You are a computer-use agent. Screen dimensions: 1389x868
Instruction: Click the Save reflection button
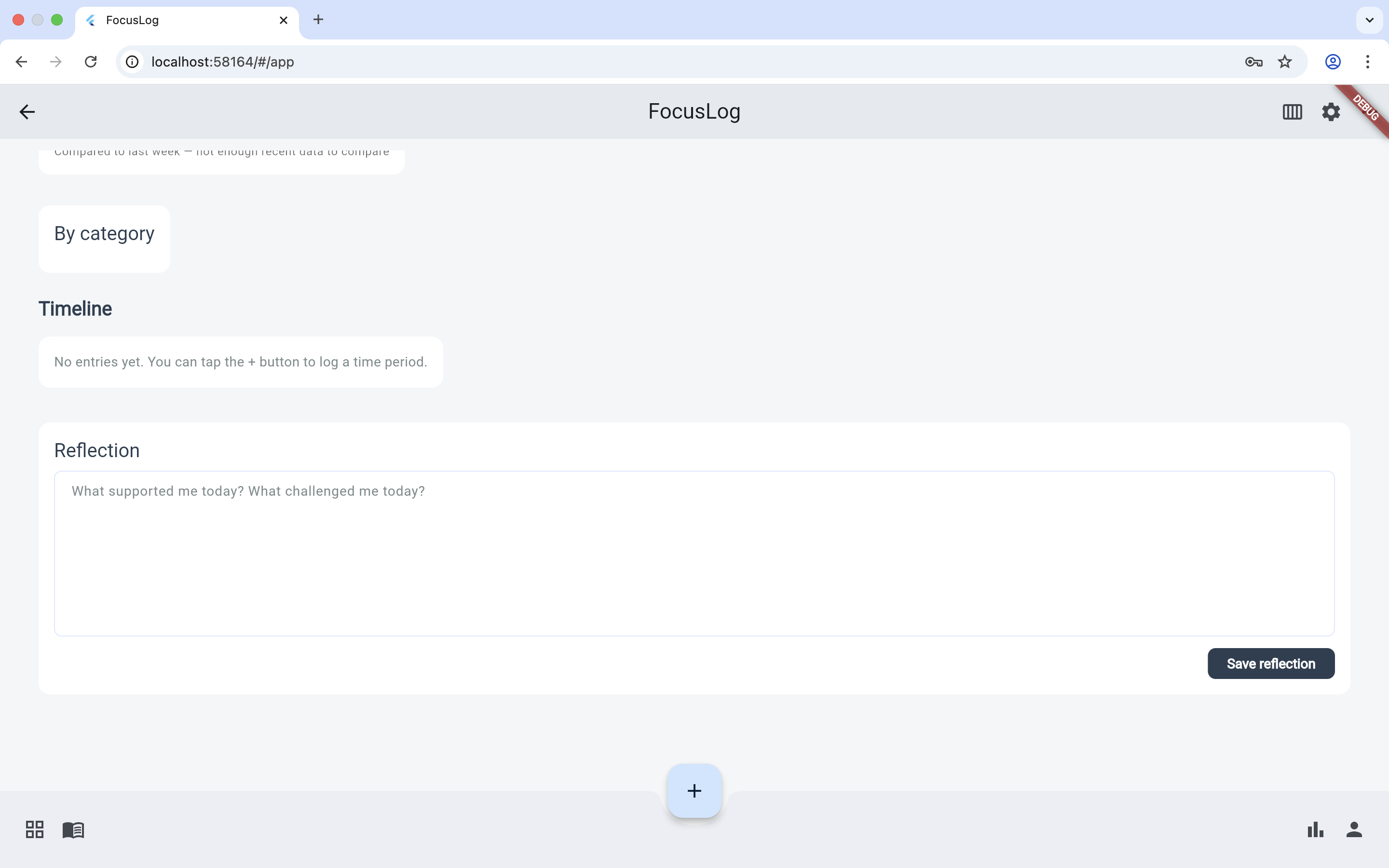[1270, 664]
